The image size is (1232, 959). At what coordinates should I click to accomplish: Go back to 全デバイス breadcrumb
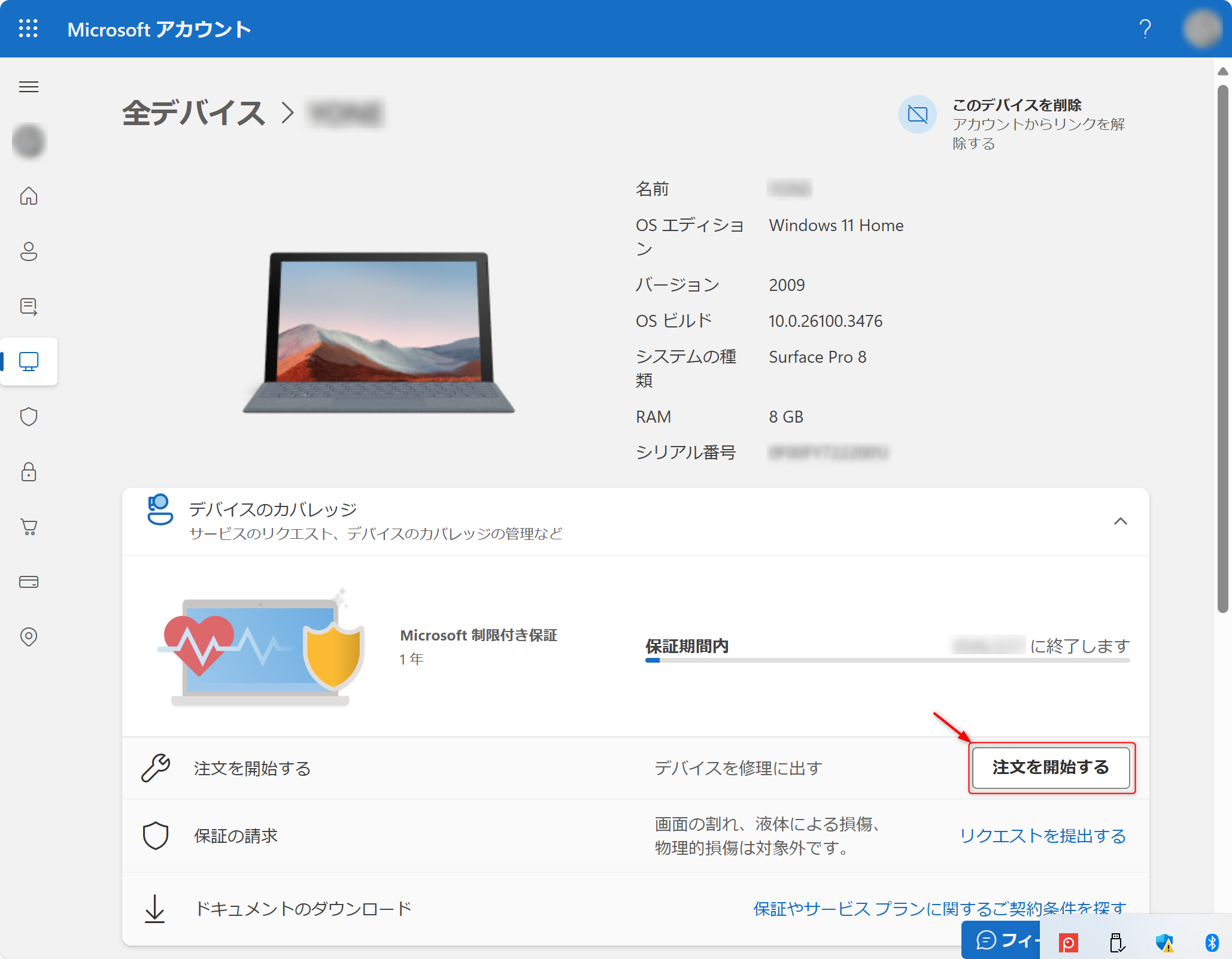tap(193, 113)
